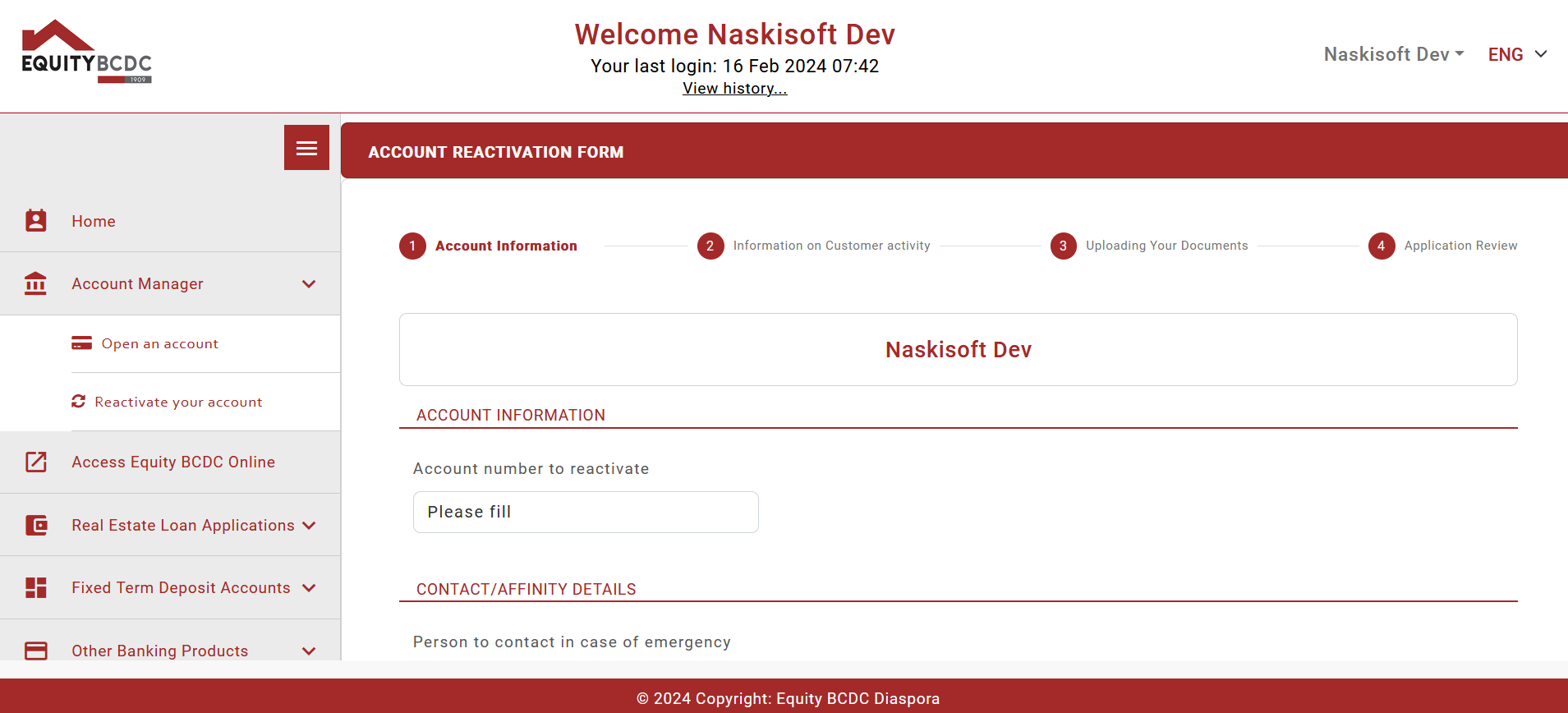This screenshot has width=1568, height=713.
Task: Collapse the Account Manager chevron
Action: 309,283
